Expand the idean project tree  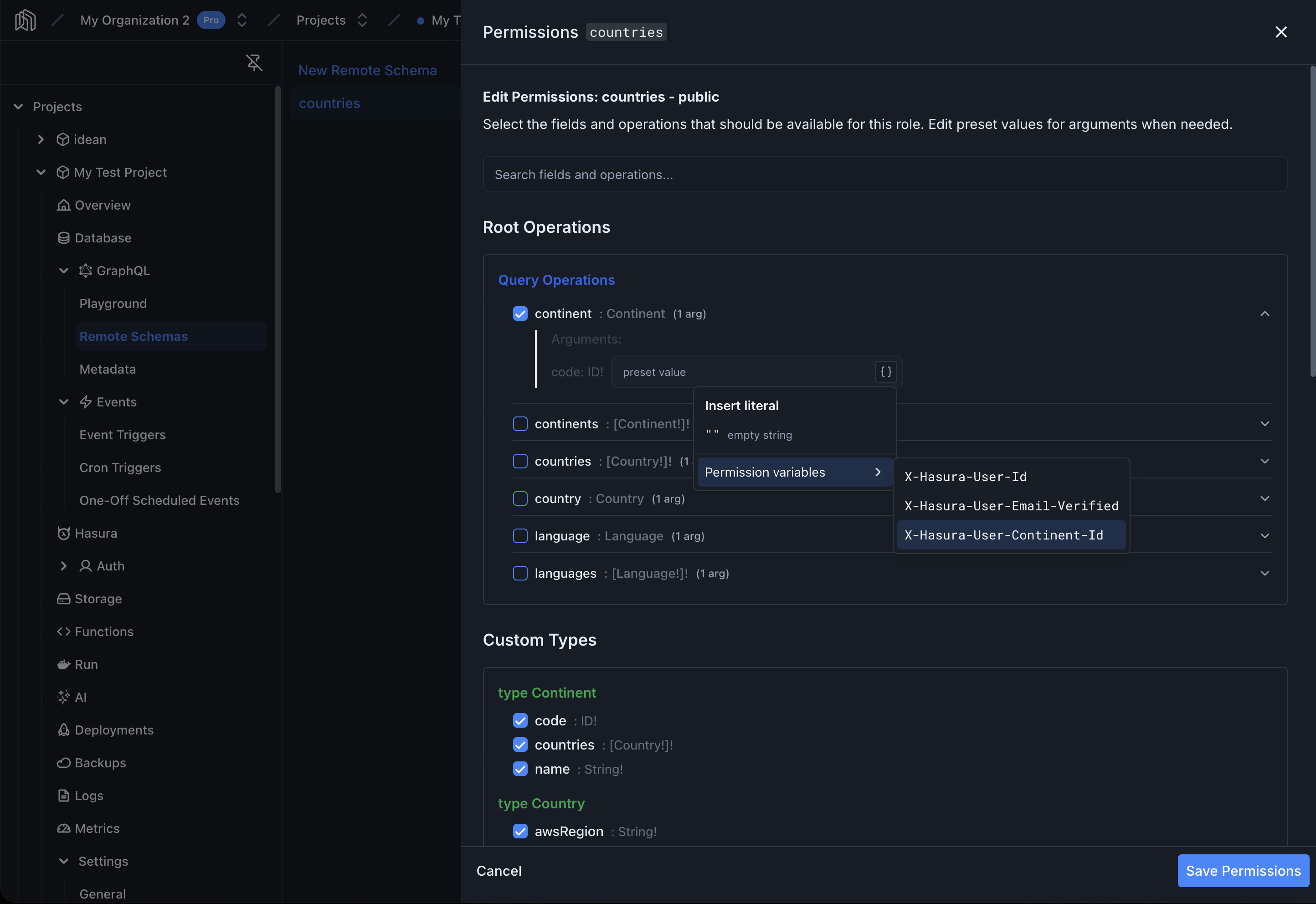coord(41,139)
